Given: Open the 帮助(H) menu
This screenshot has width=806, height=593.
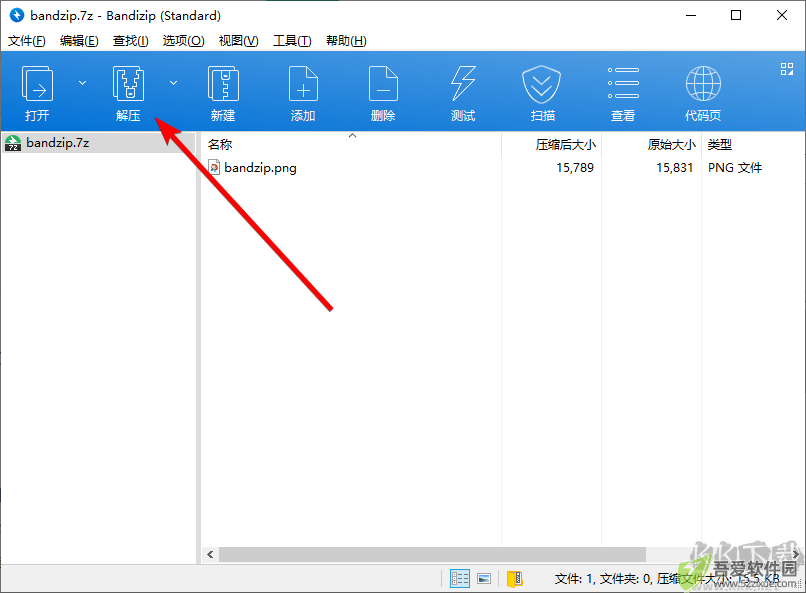Looking at the screenshot, I should [346, 41].
